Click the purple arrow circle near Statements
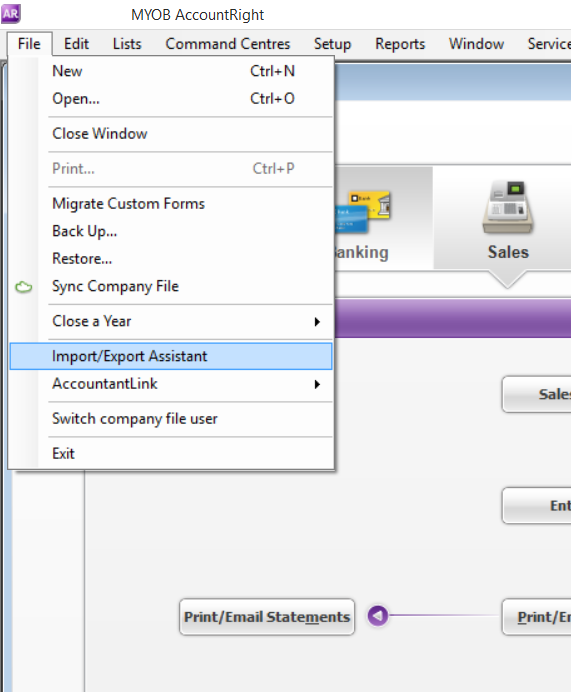The height and width of the screenshot is (692, 573). (377, 615)
